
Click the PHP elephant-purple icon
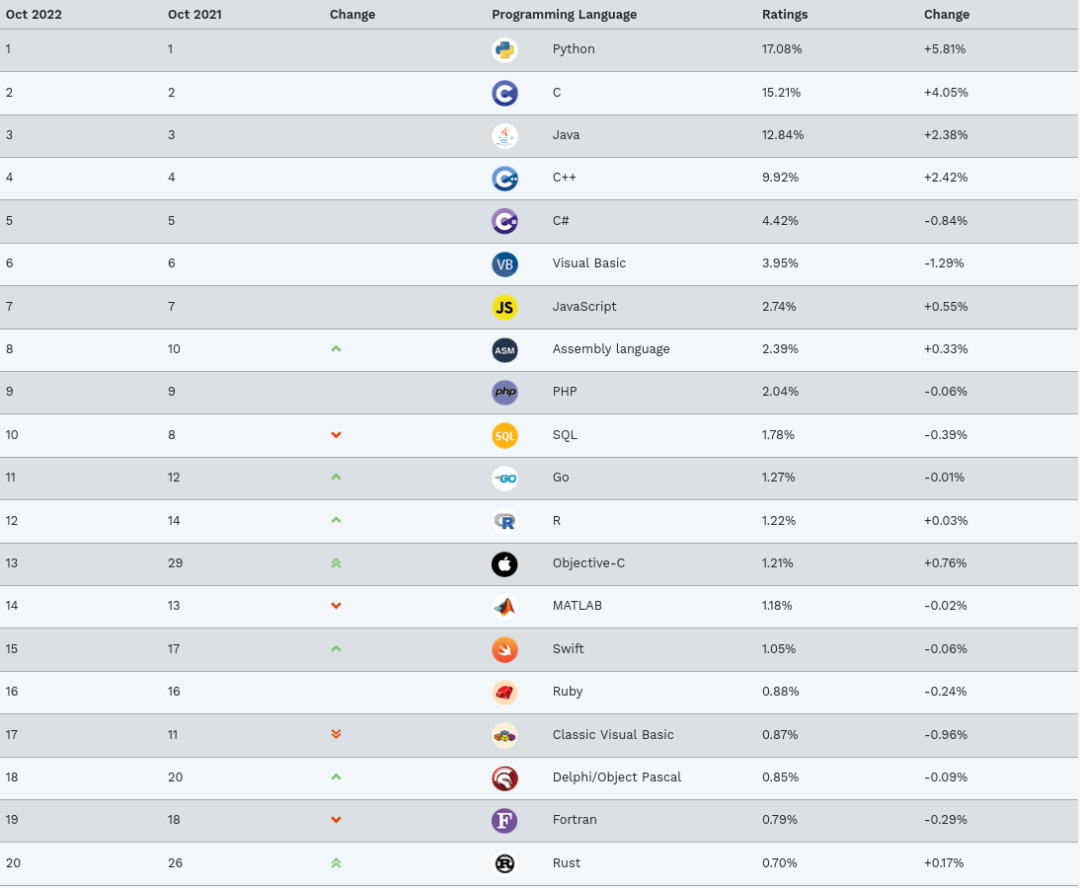click(504, 393)
